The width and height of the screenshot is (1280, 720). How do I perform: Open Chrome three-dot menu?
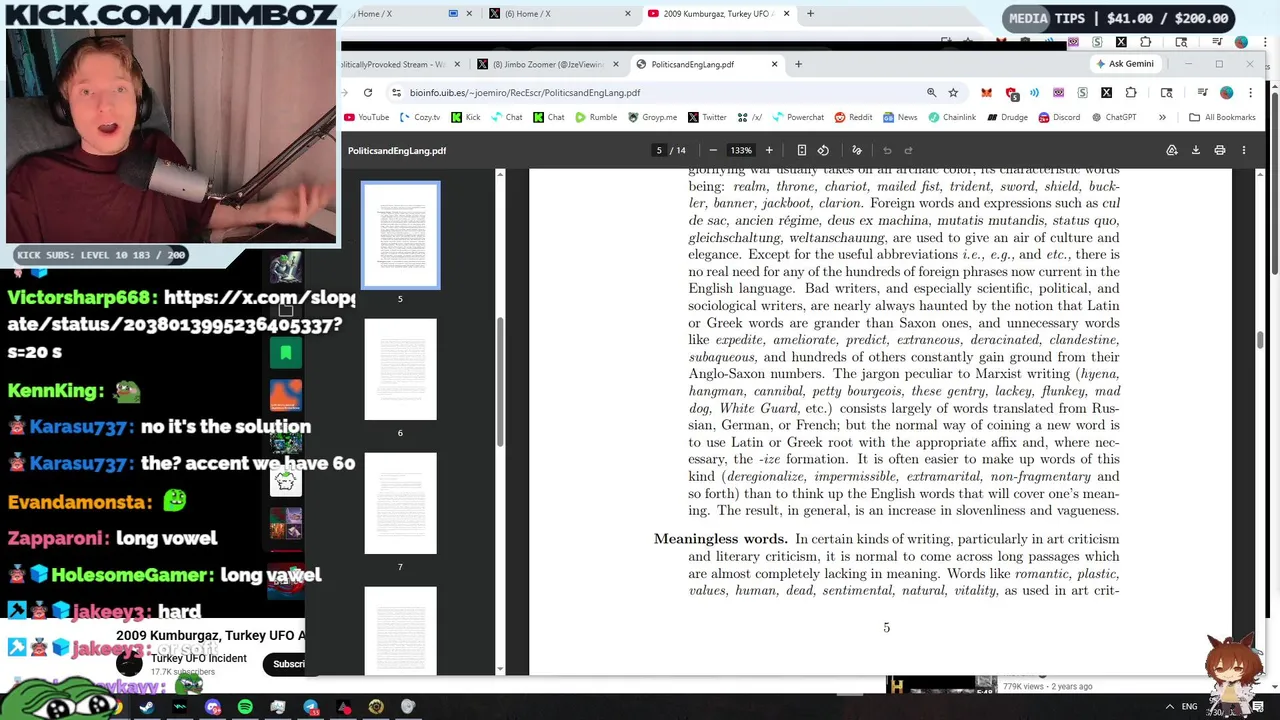(x=1250, y=92)
